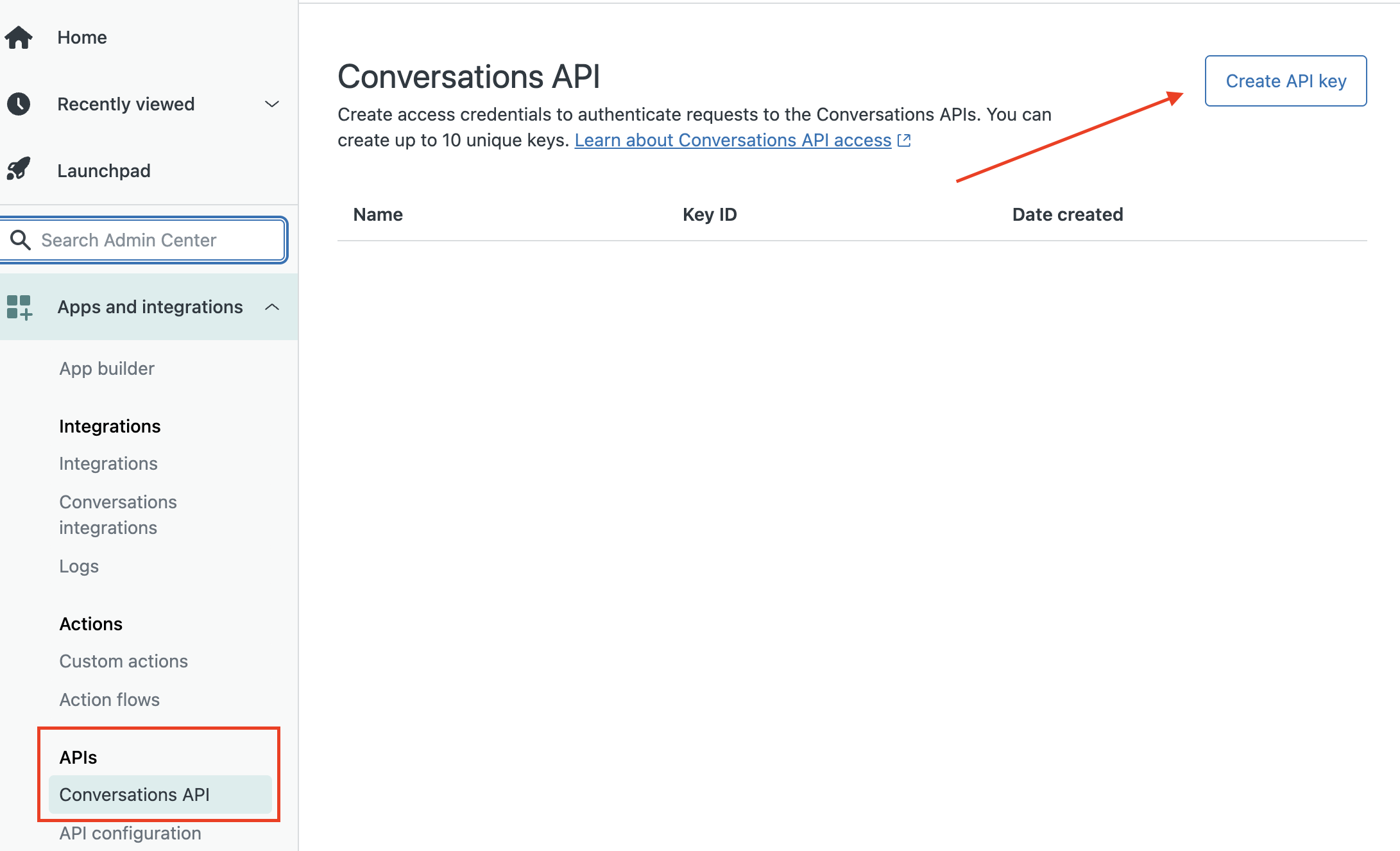Viewport: 1400px width, 851px height.
Task: Expand the Recently viewed chevron
Action: click(272, 104)
